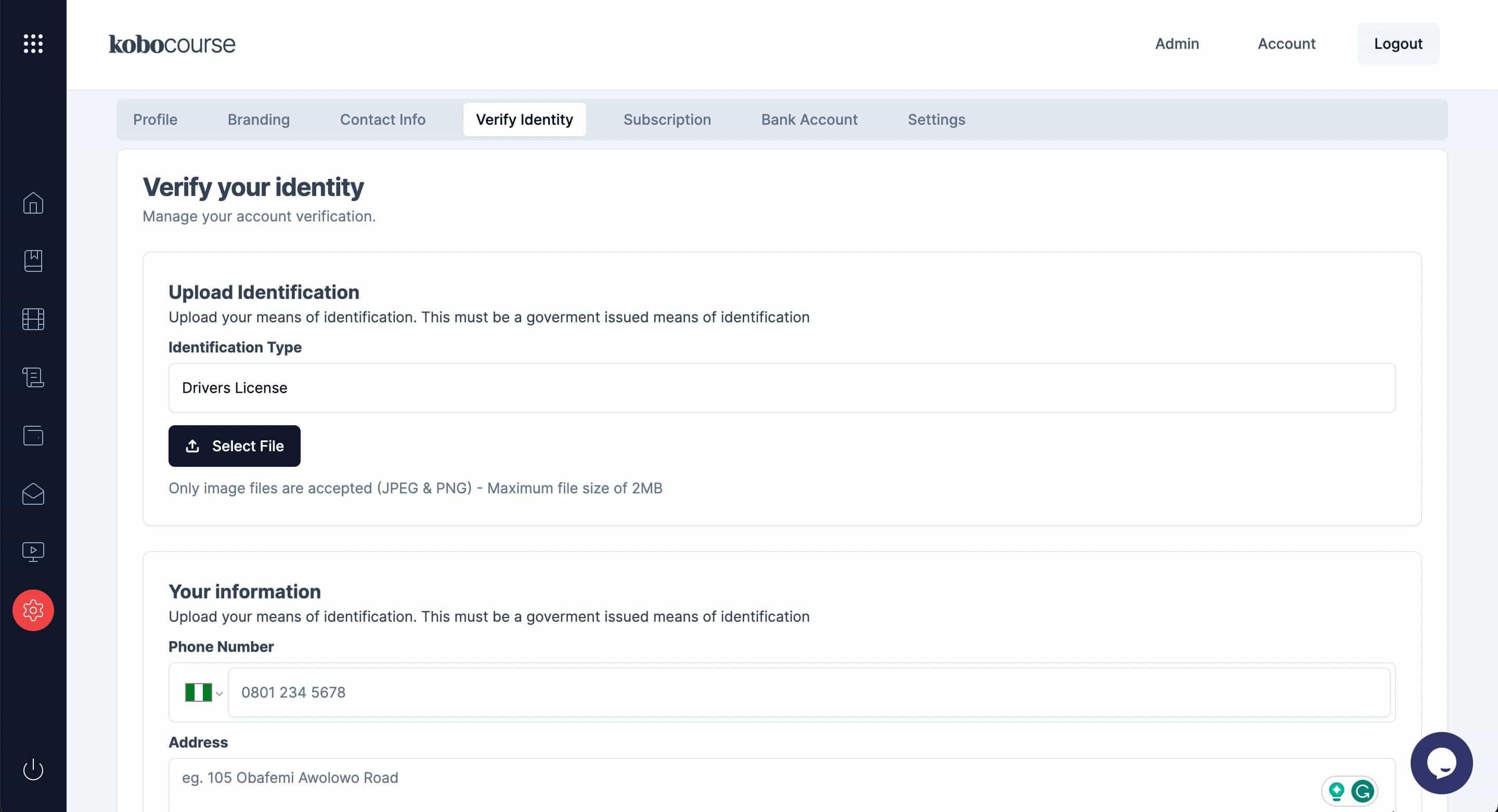Switch to the Subscription tab
This screenshot has height=812, width=1498.
[x=667, y=120]
